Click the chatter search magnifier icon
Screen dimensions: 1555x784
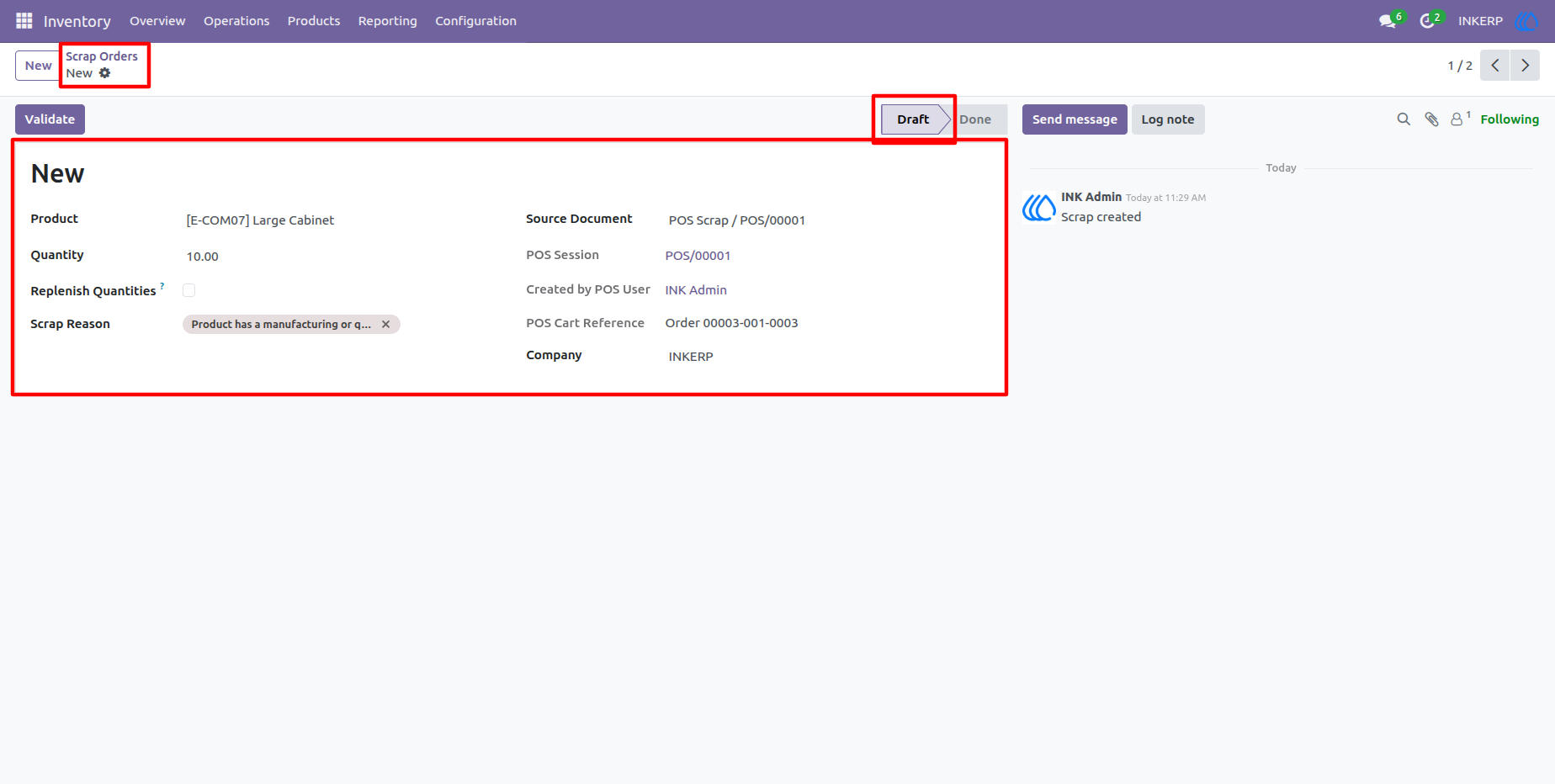click(x=1404, y=119)
